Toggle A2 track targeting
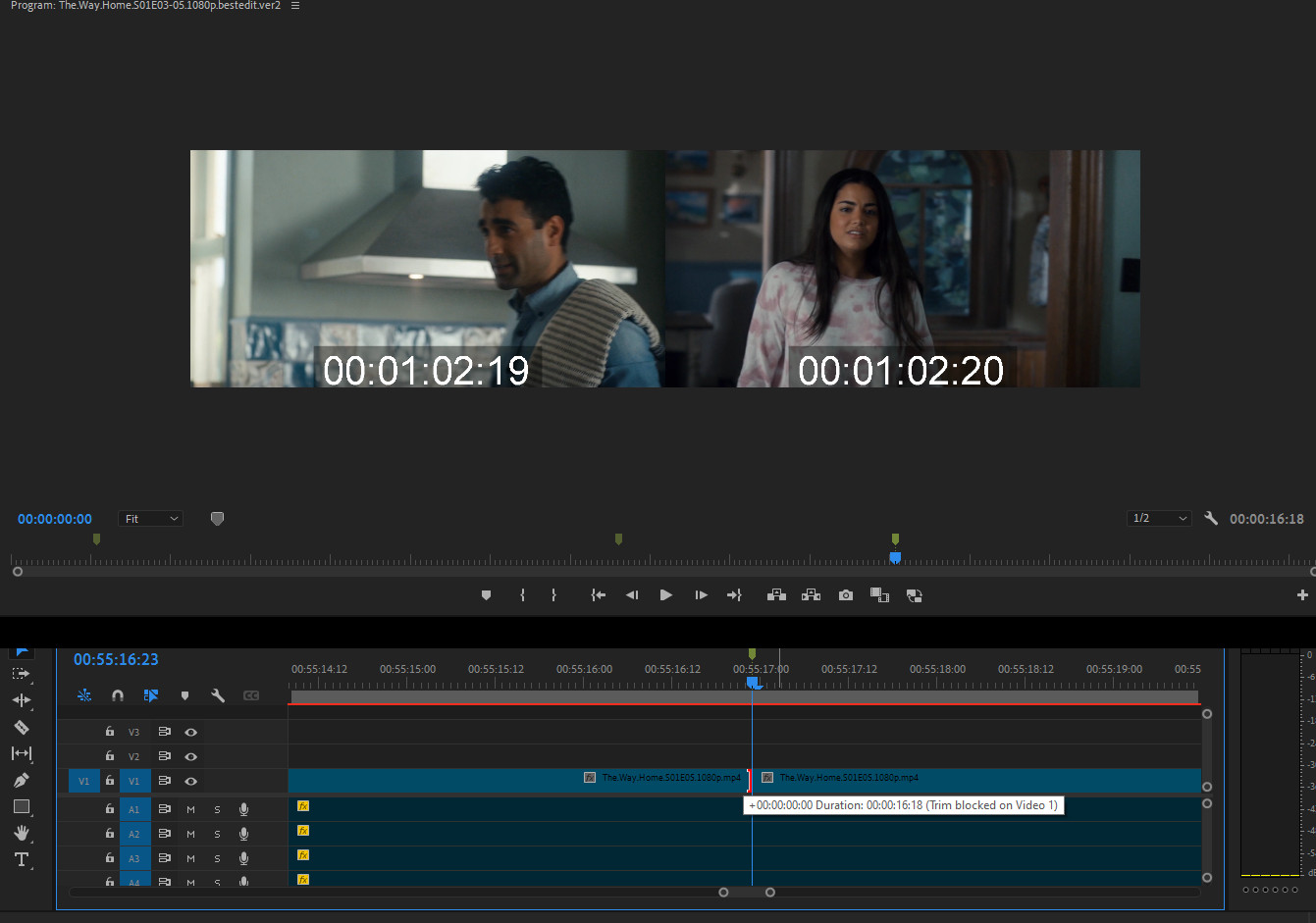This screenshot has height=923, width=1316. 134,834
